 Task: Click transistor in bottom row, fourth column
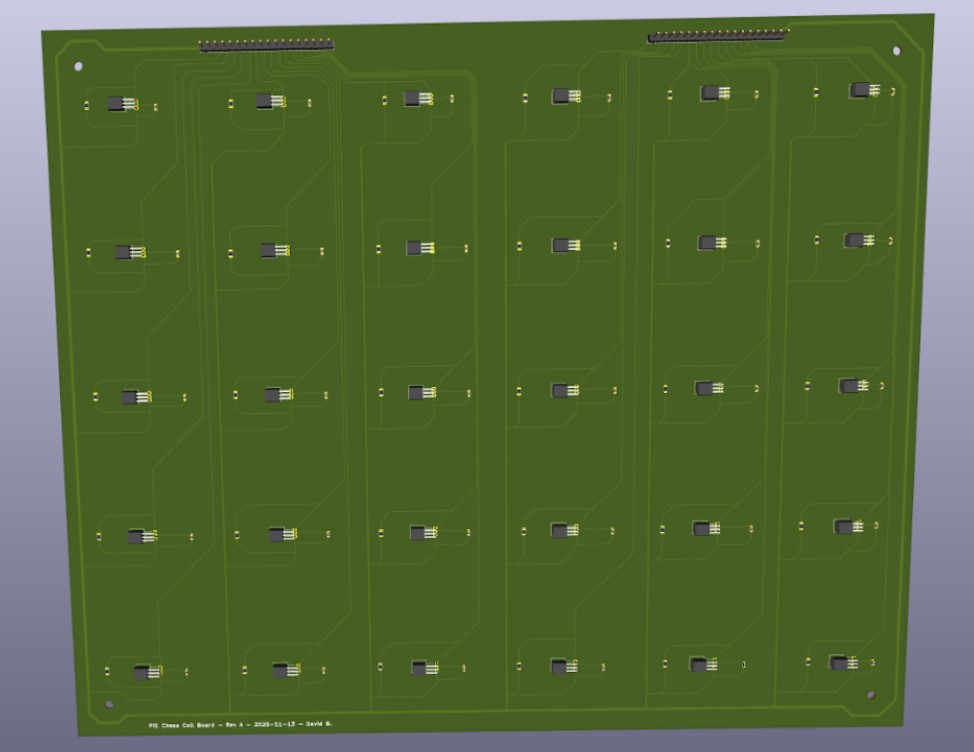pos(562,666)
